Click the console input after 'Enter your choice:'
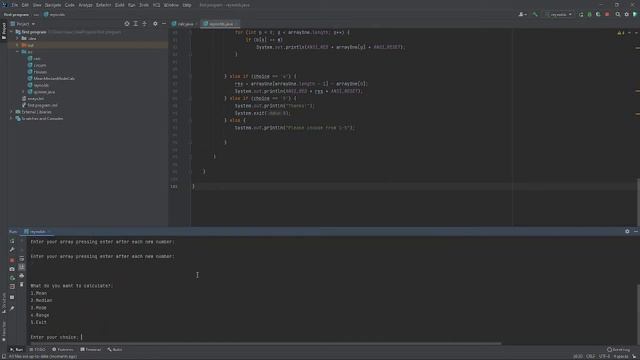 pyautogui.click(x=82, y=337)
